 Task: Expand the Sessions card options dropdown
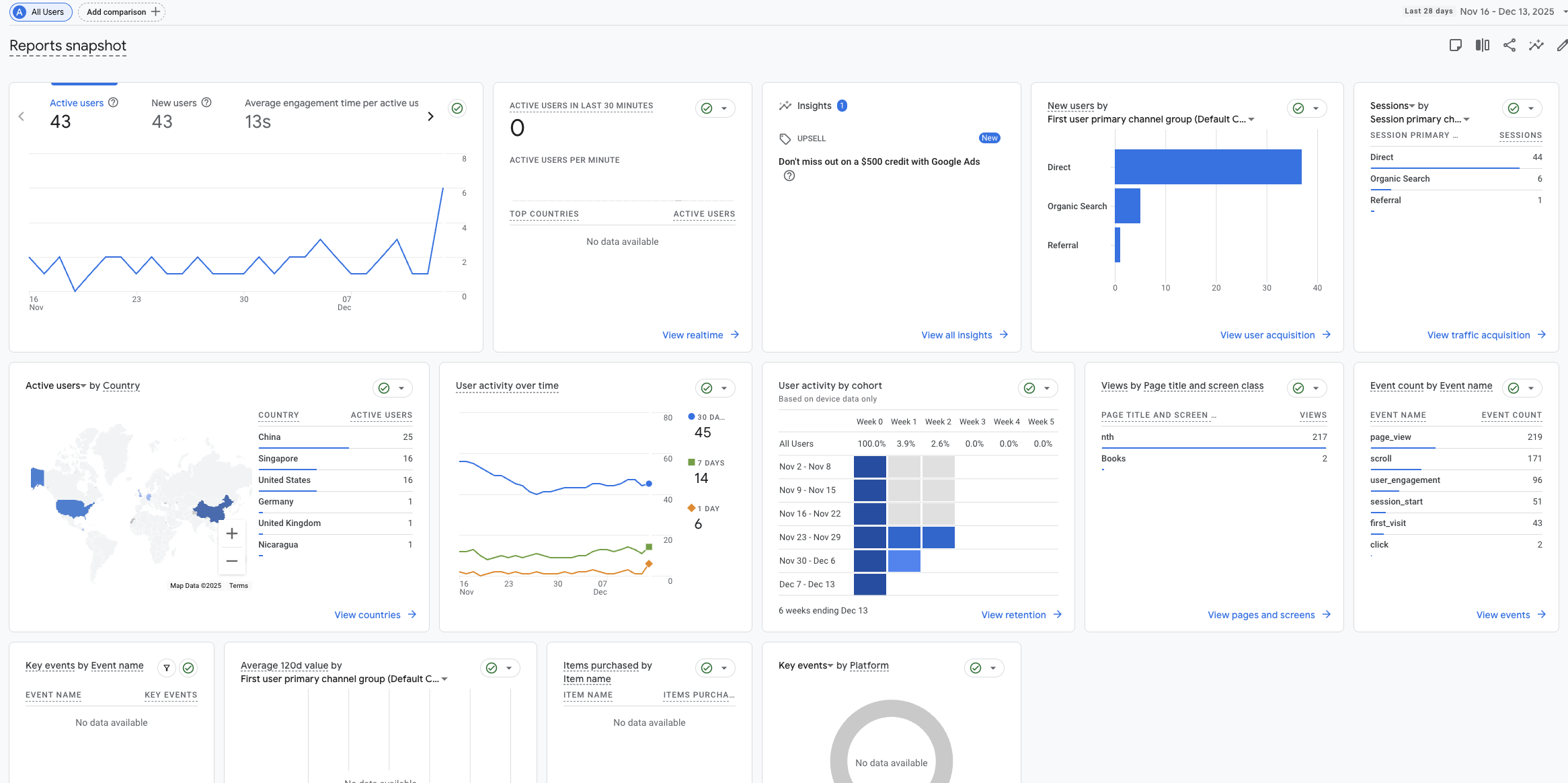point(1532,108)
